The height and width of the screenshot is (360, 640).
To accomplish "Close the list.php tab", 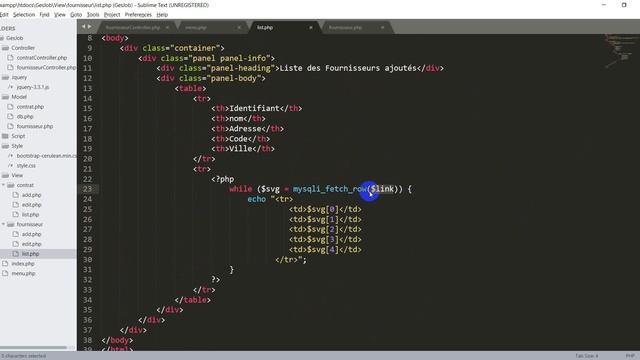I will click(x=311, y=27).
